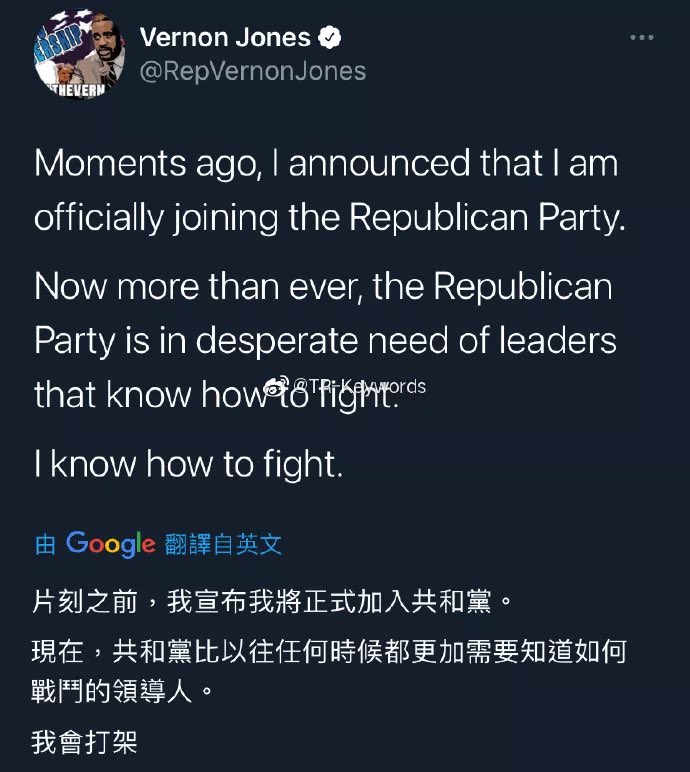Image resolution: width=690 pixels, height=772 pixels.
Task: Visit the @RepVernonJones handle
Action: [253, 71]
